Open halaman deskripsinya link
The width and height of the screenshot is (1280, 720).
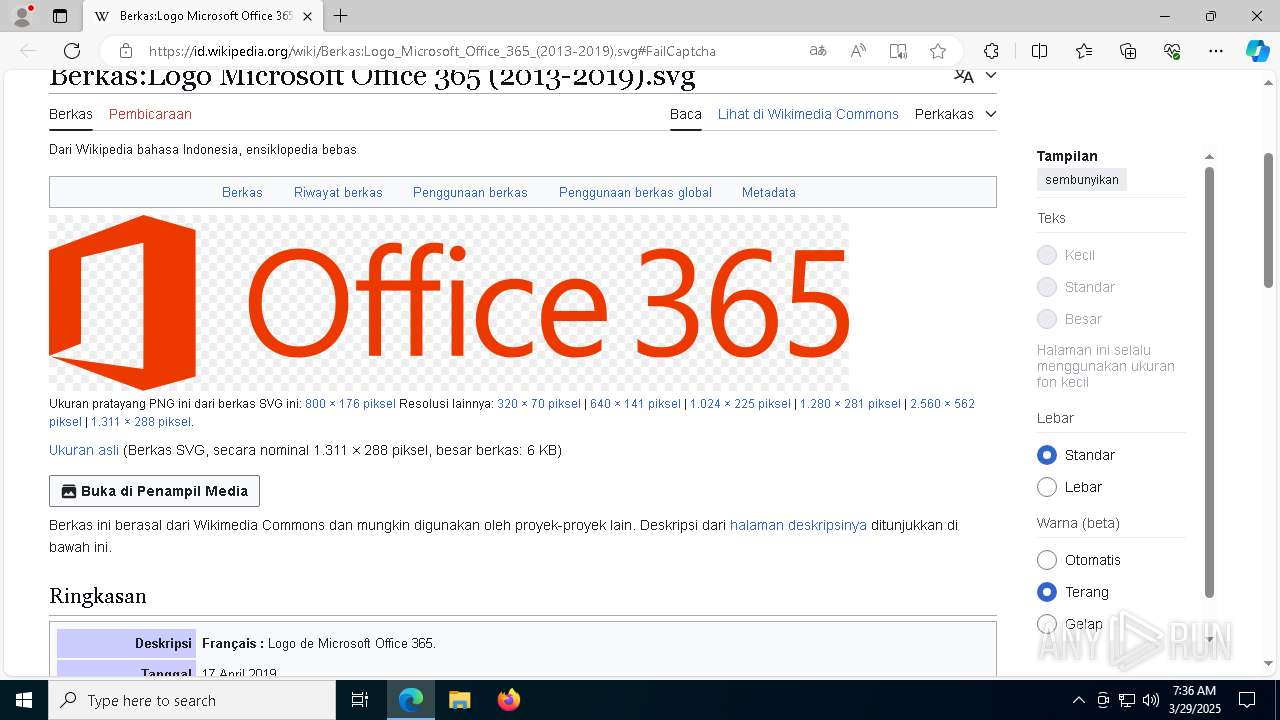[x=798, y=525]
